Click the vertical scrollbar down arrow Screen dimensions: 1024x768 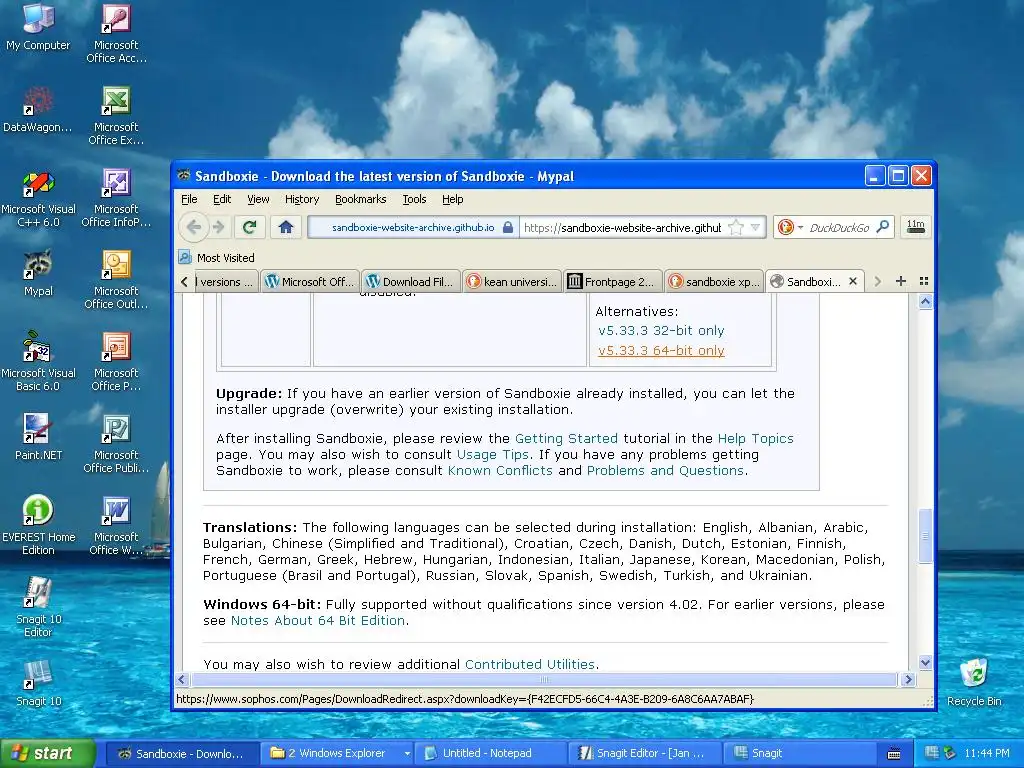925,662
